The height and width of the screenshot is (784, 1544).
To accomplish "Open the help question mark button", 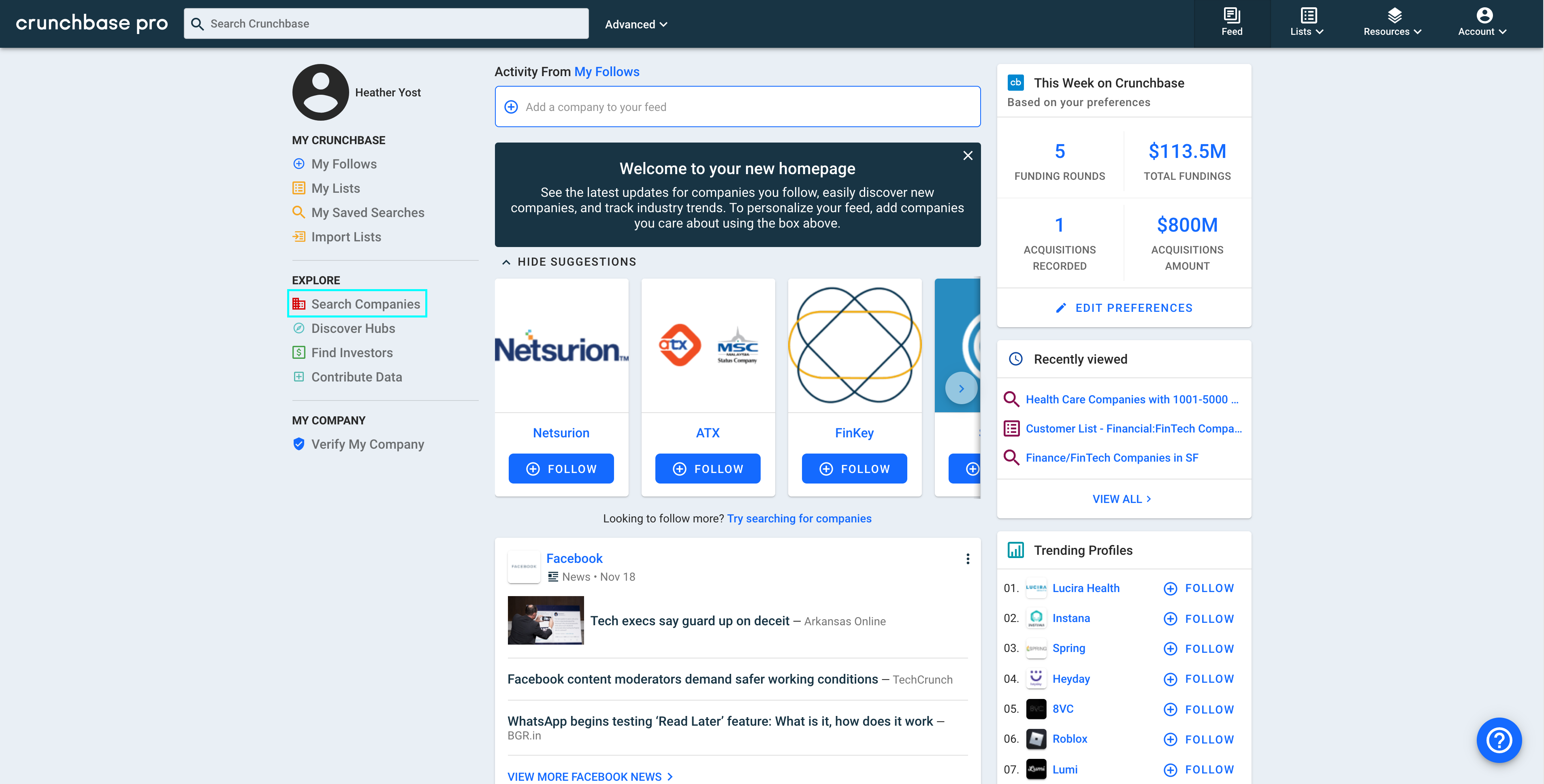I will [1499, 739].
